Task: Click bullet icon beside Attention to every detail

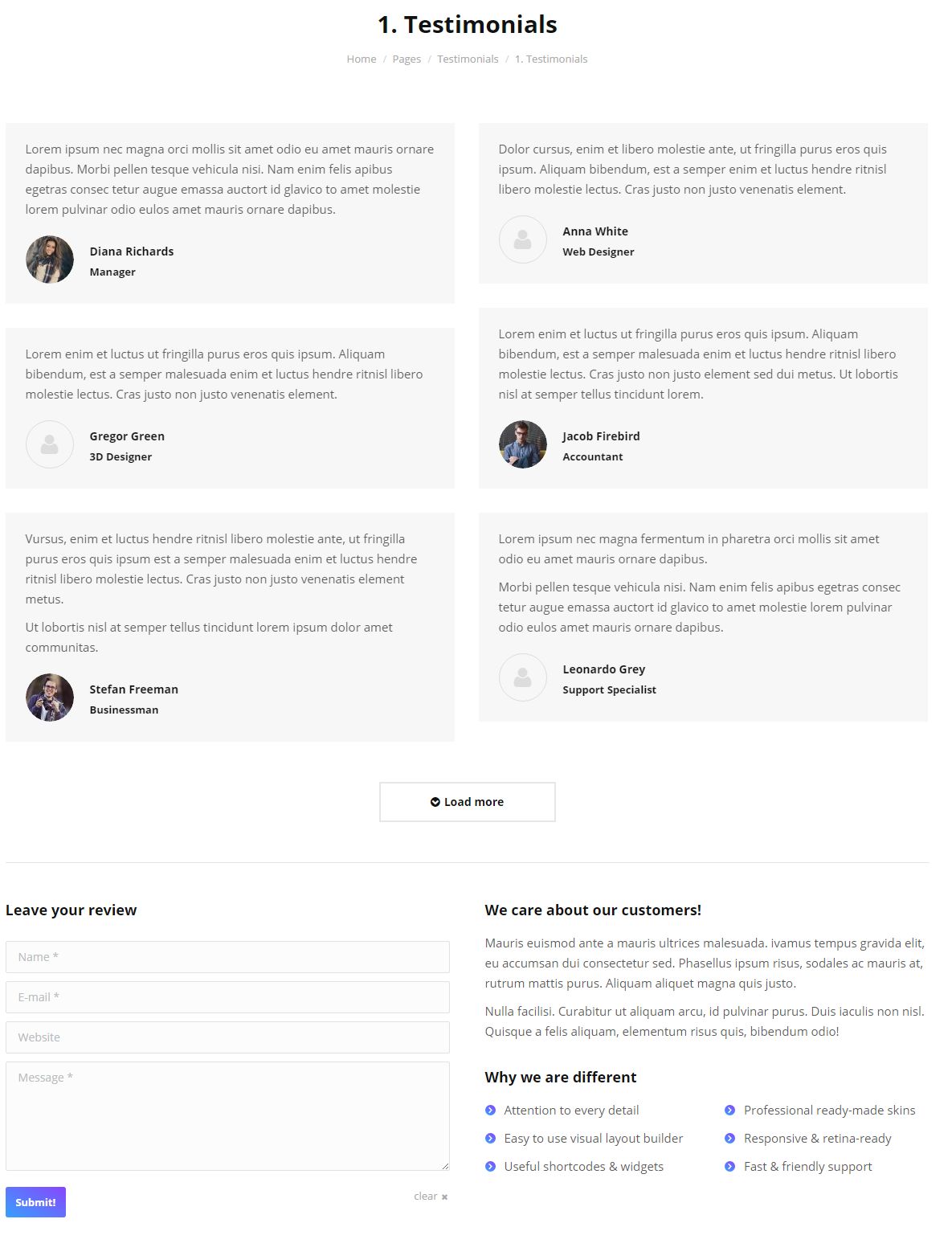Action: pyautogui.click(x=491, y=1111)
